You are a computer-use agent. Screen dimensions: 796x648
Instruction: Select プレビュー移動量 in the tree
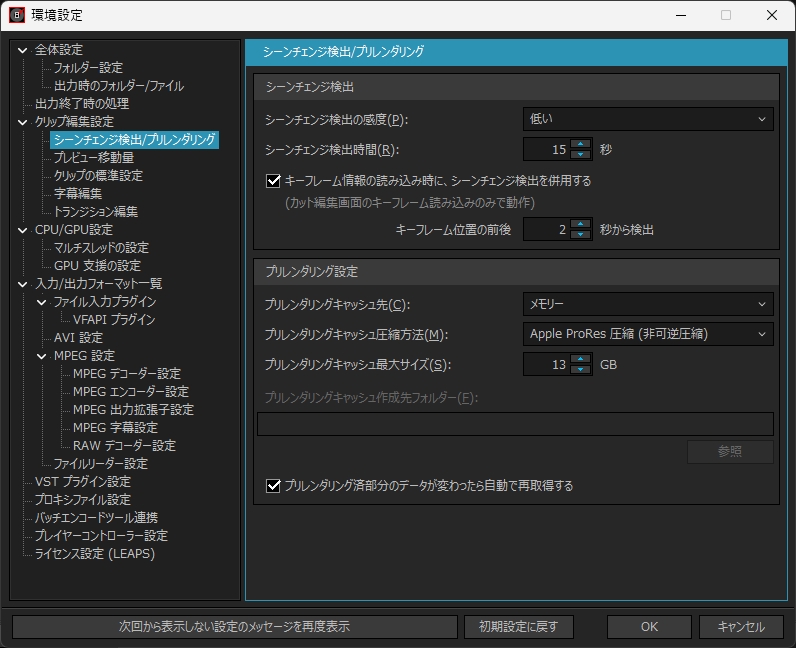[94, 158]
